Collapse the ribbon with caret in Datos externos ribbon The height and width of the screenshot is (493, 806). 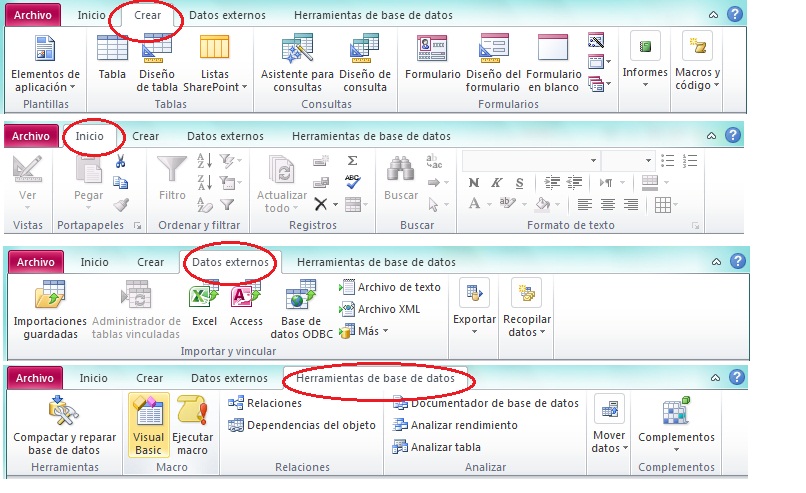pyautogui.click(x=716, y=262)
